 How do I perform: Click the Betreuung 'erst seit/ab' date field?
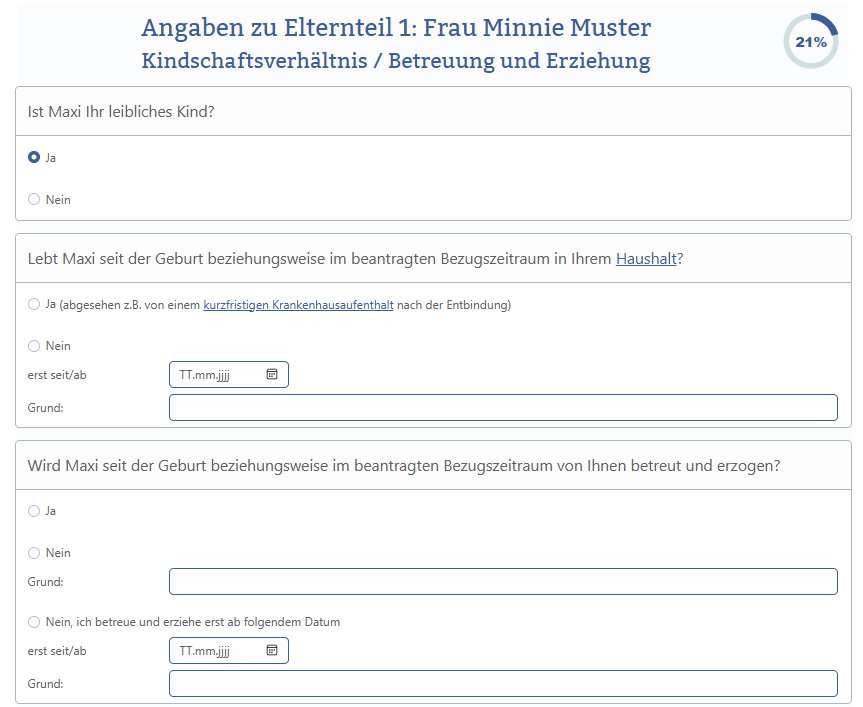tap(228, 651)
